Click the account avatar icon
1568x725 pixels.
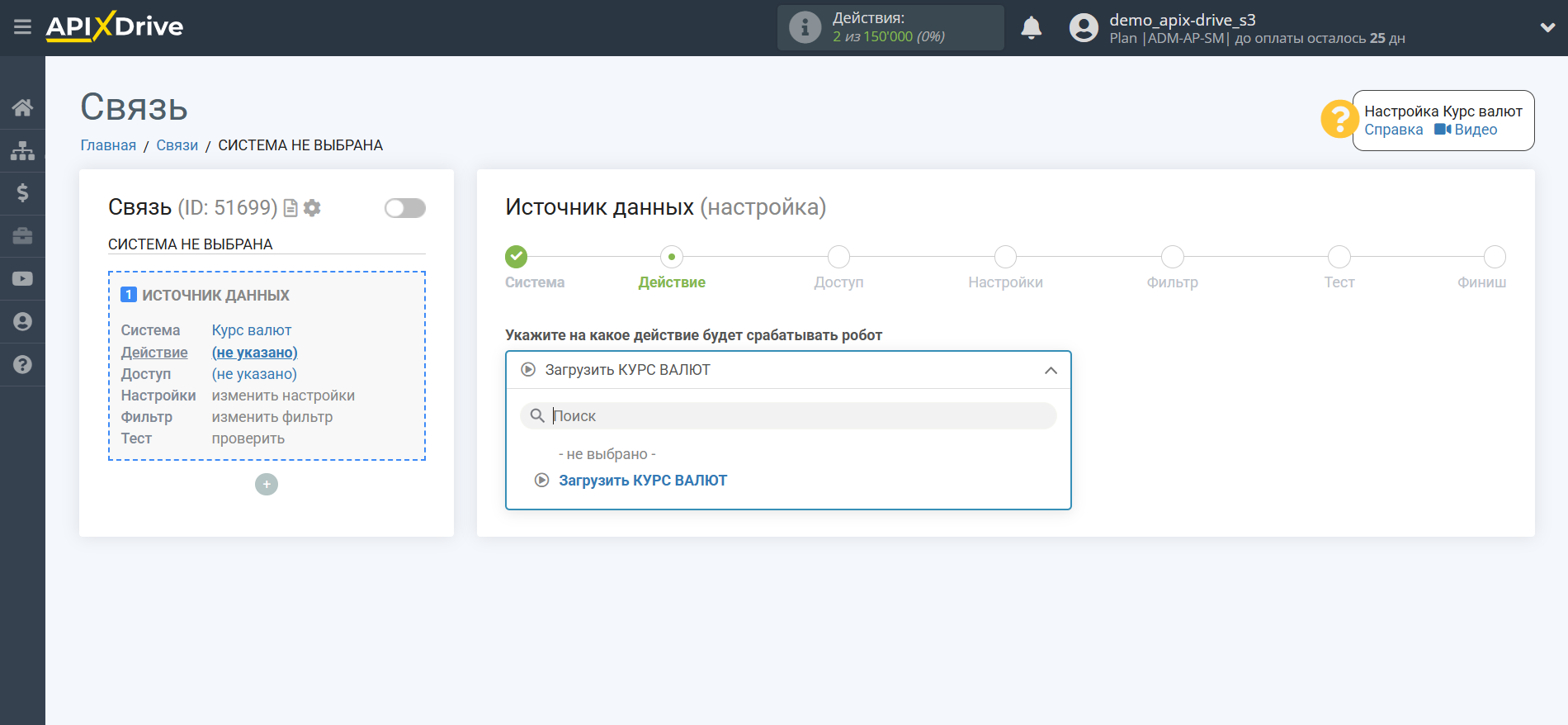point(1084,27)
